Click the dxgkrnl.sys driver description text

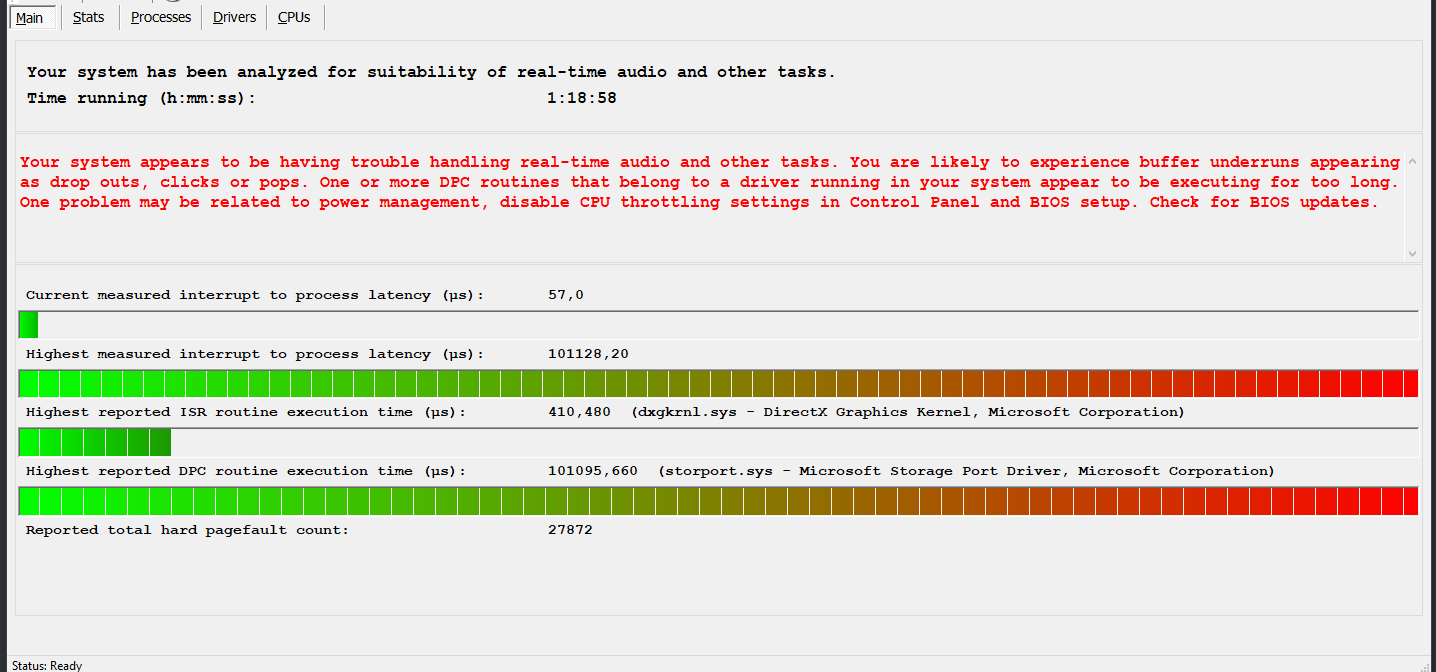[x=908, y=412]
